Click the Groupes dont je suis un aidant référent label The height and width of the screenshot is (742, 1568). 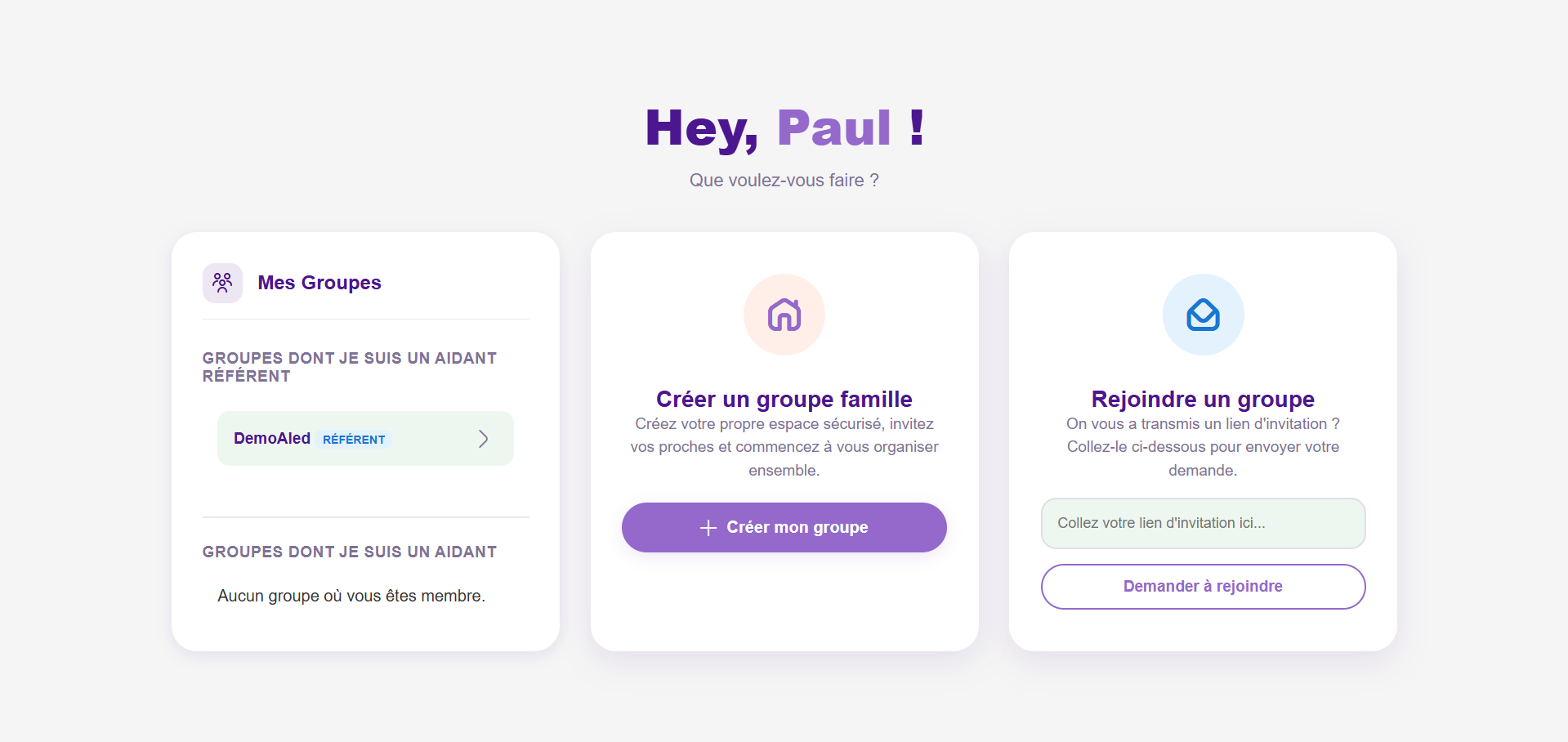[x=349, y=367]
